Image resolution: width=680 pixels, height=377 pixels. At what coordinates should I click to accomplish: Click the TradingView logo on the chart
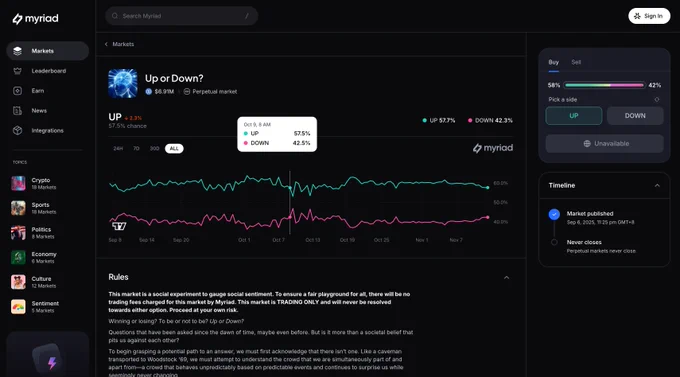pyautogui.click(x=119, y=226)
